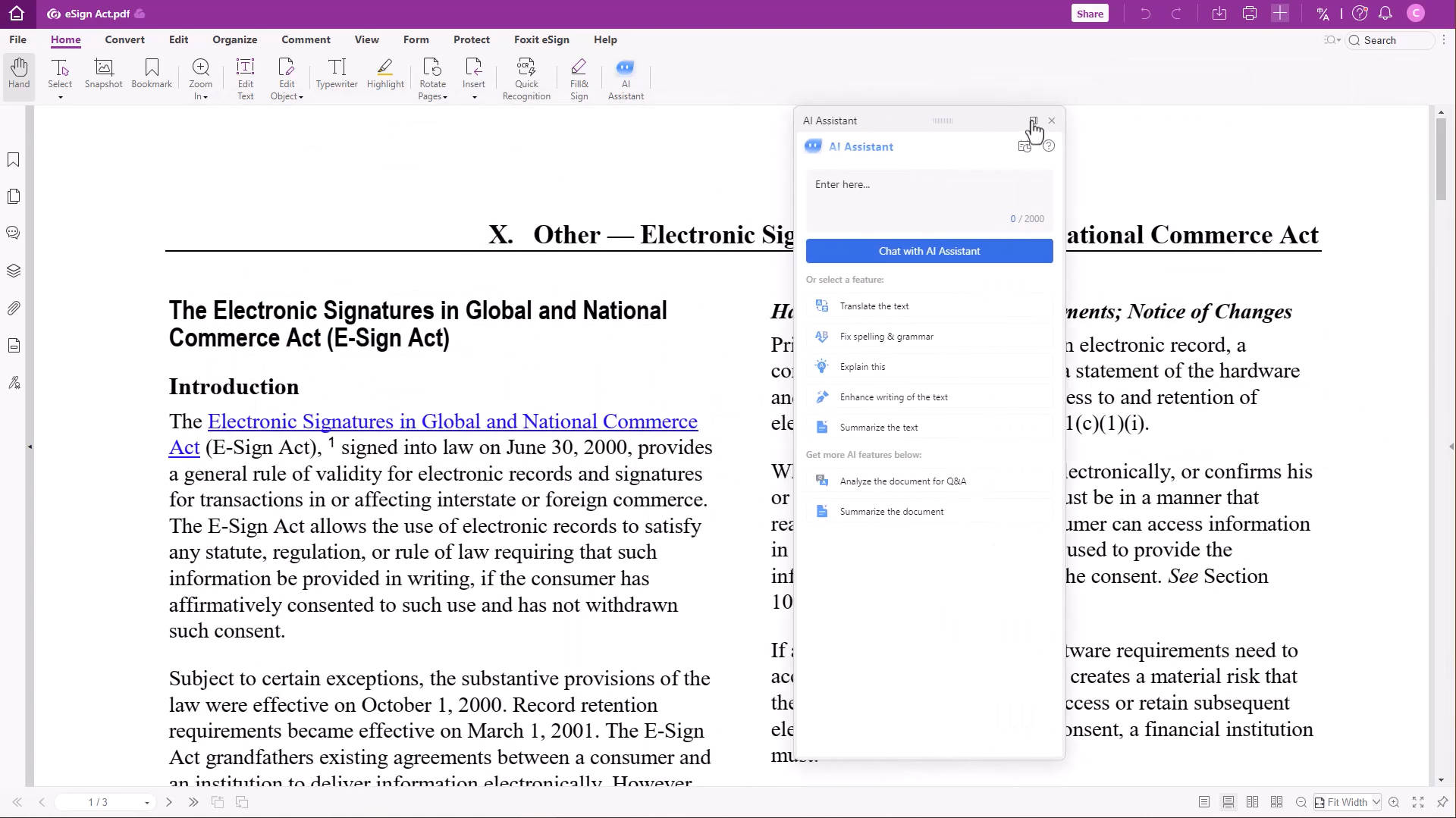Jump to the last page

(193, 802)
